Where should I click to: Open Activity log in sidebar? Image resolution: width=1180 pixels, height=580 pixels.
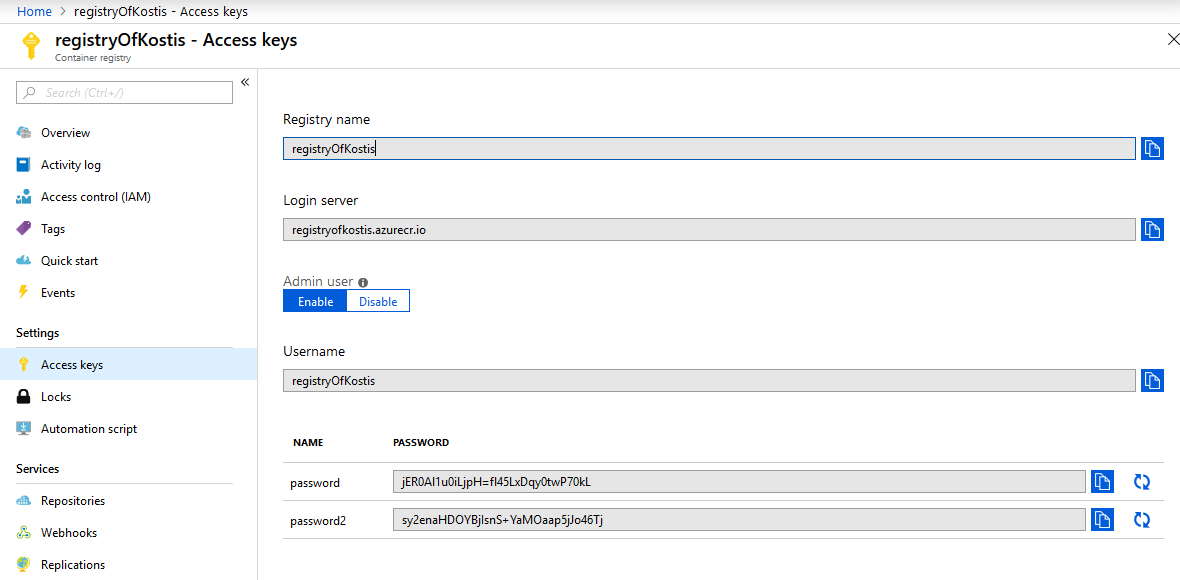point(70,165)
